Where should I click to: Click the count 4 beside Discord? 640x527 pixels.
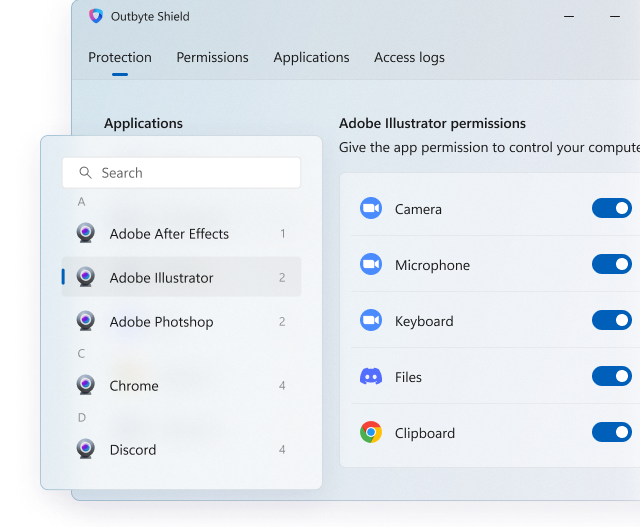(x=282, y=449)
